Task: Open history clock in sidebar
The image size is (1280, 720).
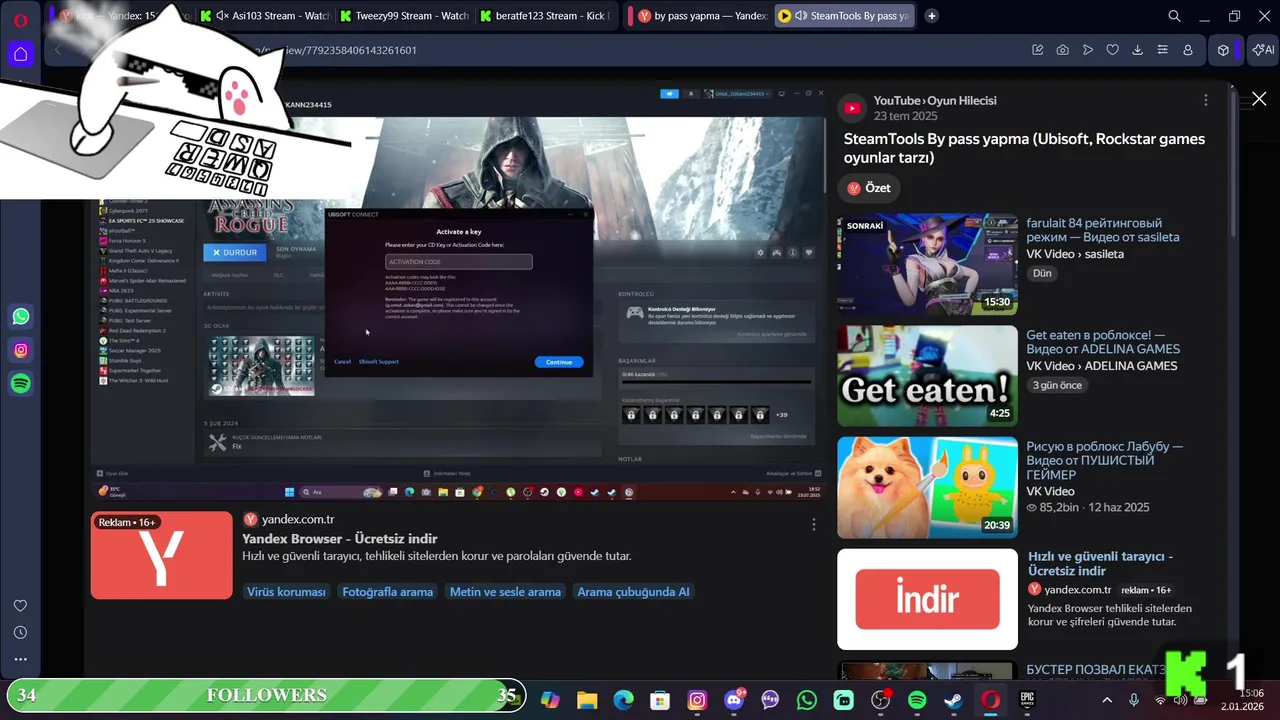Action: pos(20,633)
